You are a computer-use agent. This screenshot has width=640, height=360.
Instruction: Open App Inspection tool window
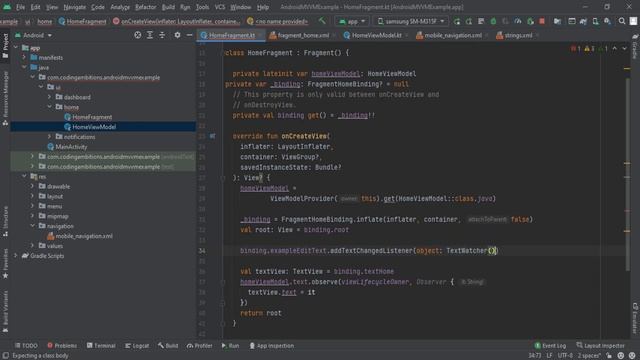[x=271, y=346]
